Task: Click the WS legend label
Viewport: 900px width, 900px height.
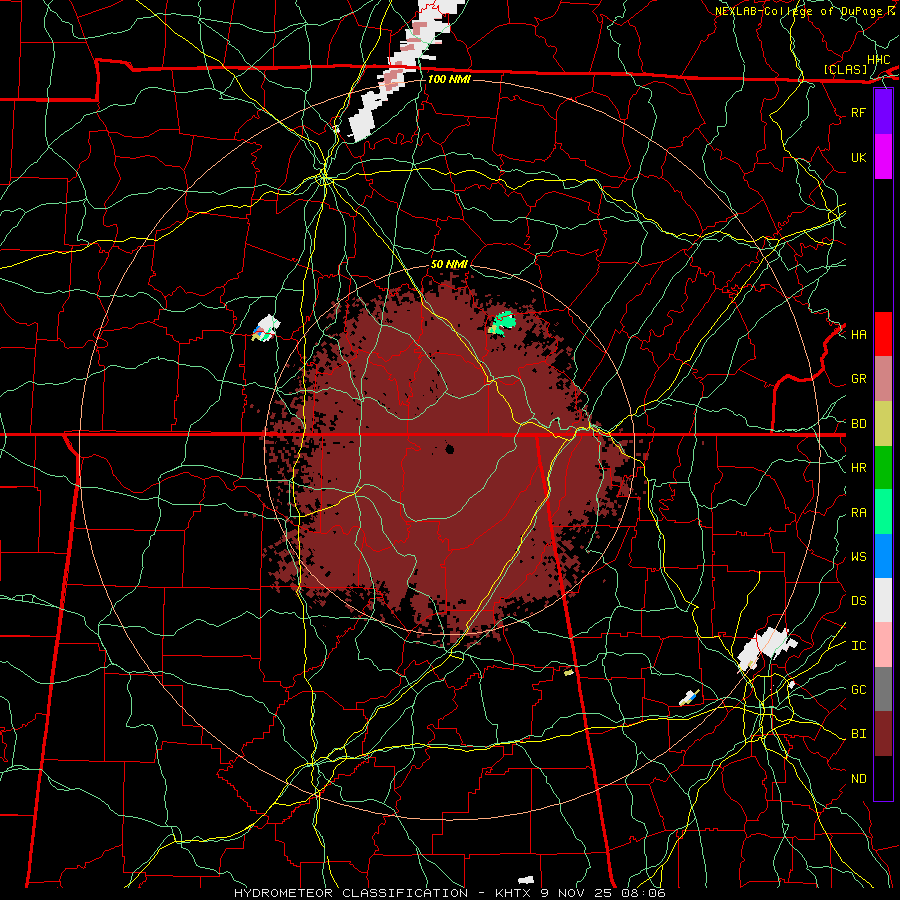Action: click(x=859, y=557)
